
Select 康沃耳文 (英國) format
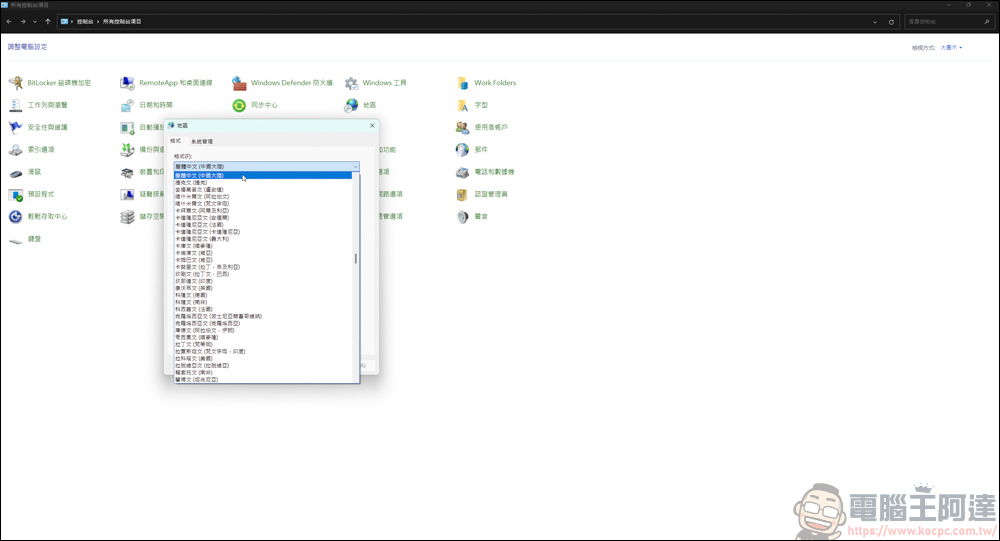(x=263, y=288)
